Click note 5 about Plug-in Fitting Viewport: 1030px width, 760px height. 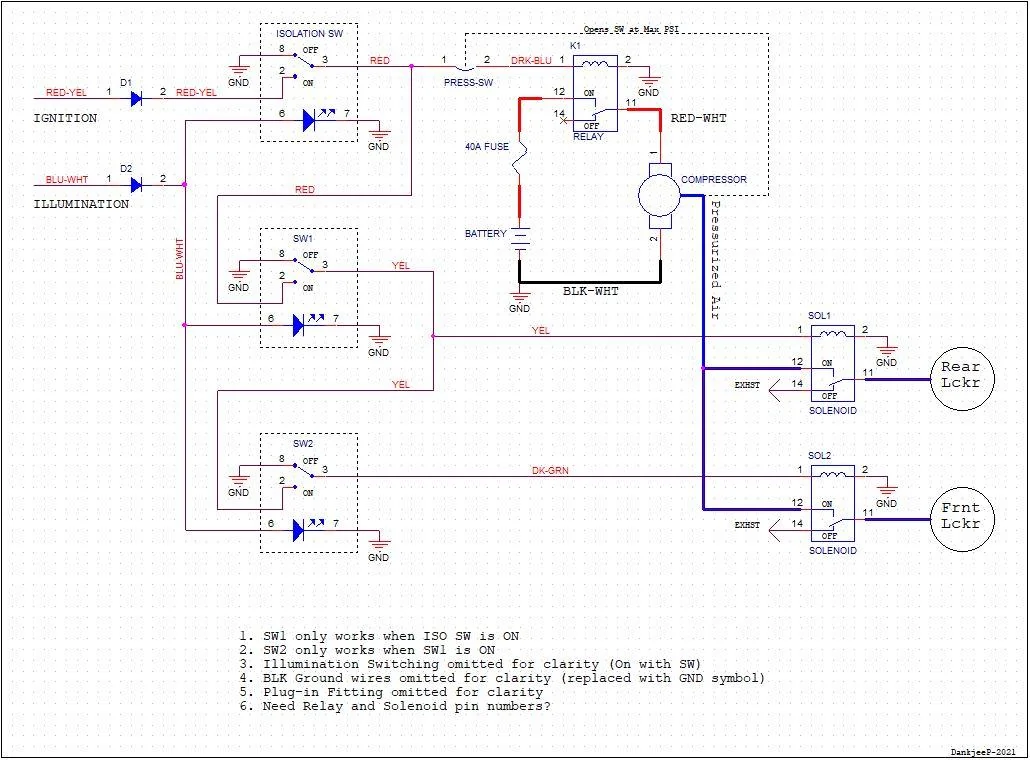click(x=391, y=692)
